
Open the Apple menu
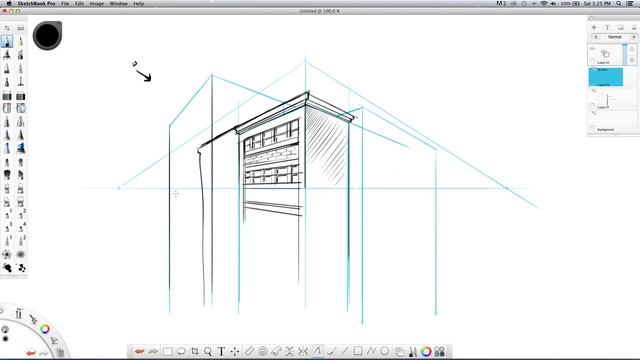pos(9,3)
